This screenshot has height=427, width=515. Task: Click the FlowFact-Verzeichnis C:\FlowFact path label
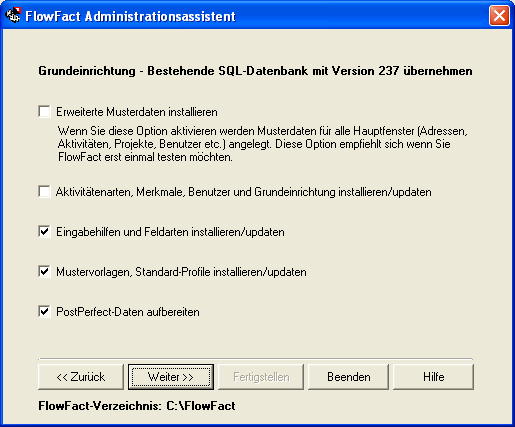[x=137, y=406]
